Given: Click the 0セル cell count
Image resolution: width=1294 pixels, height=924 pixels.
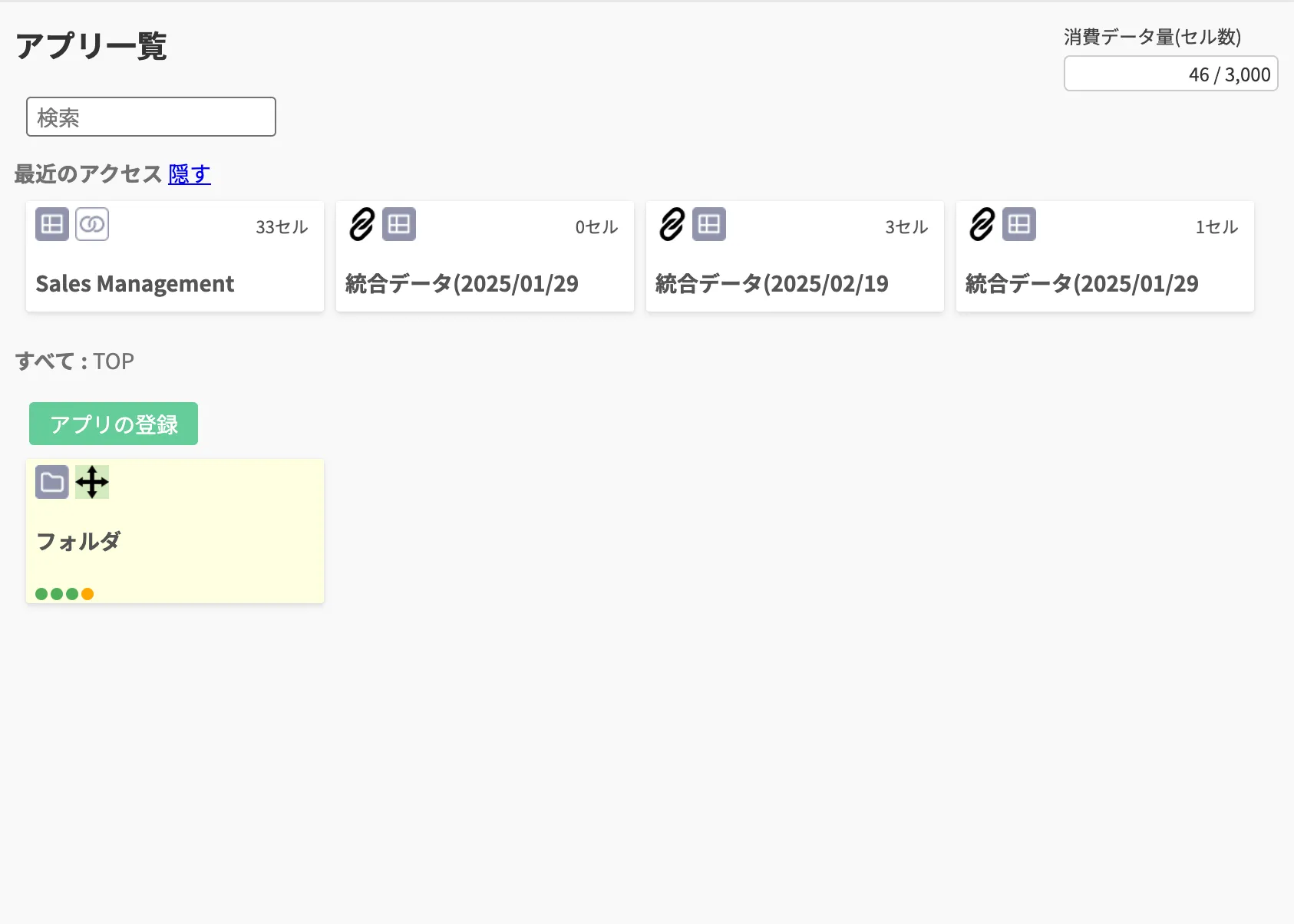Looking at the screenshot, I should pyautogui.click(x=597, y=227).
